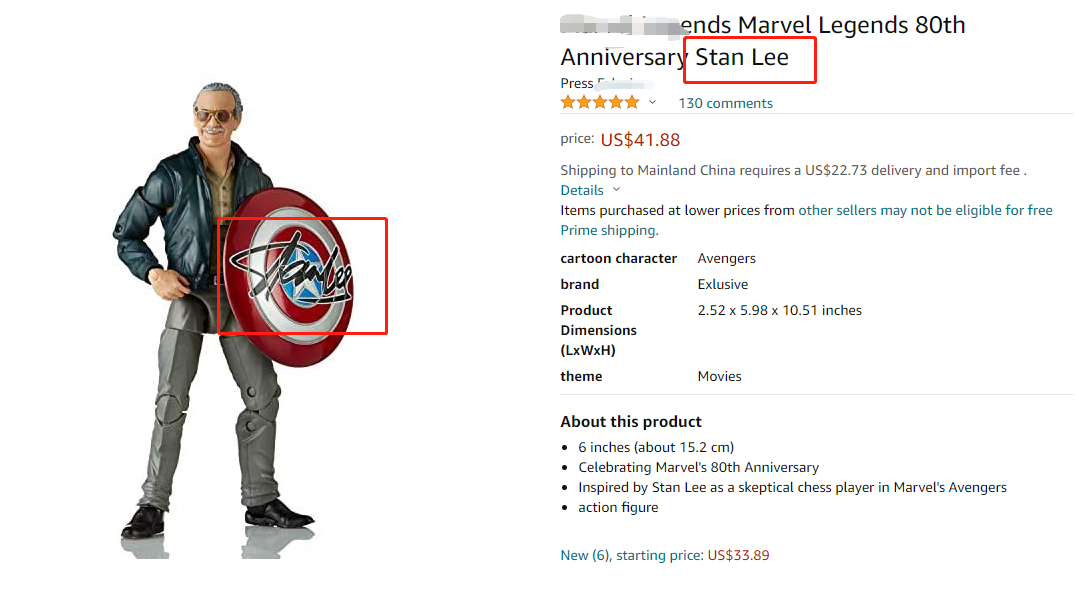Open the rating breakdown chevron beside stars
Viewport: 1079px width, 600px height.
click(x=653, y=102)
